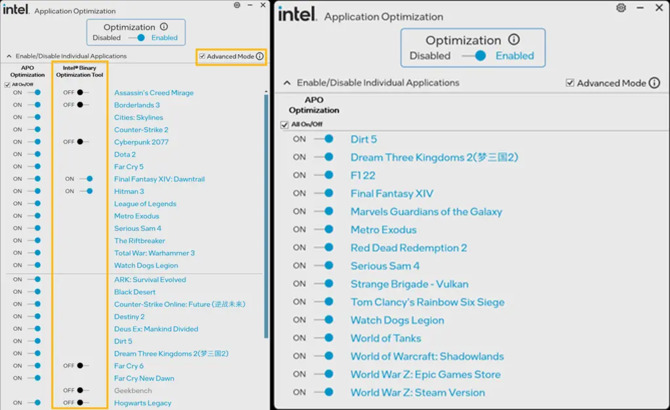The height and width of the screenshot is (410, 670).
Task: Click Black Desert game name
Action: click(x=135, y=292)
